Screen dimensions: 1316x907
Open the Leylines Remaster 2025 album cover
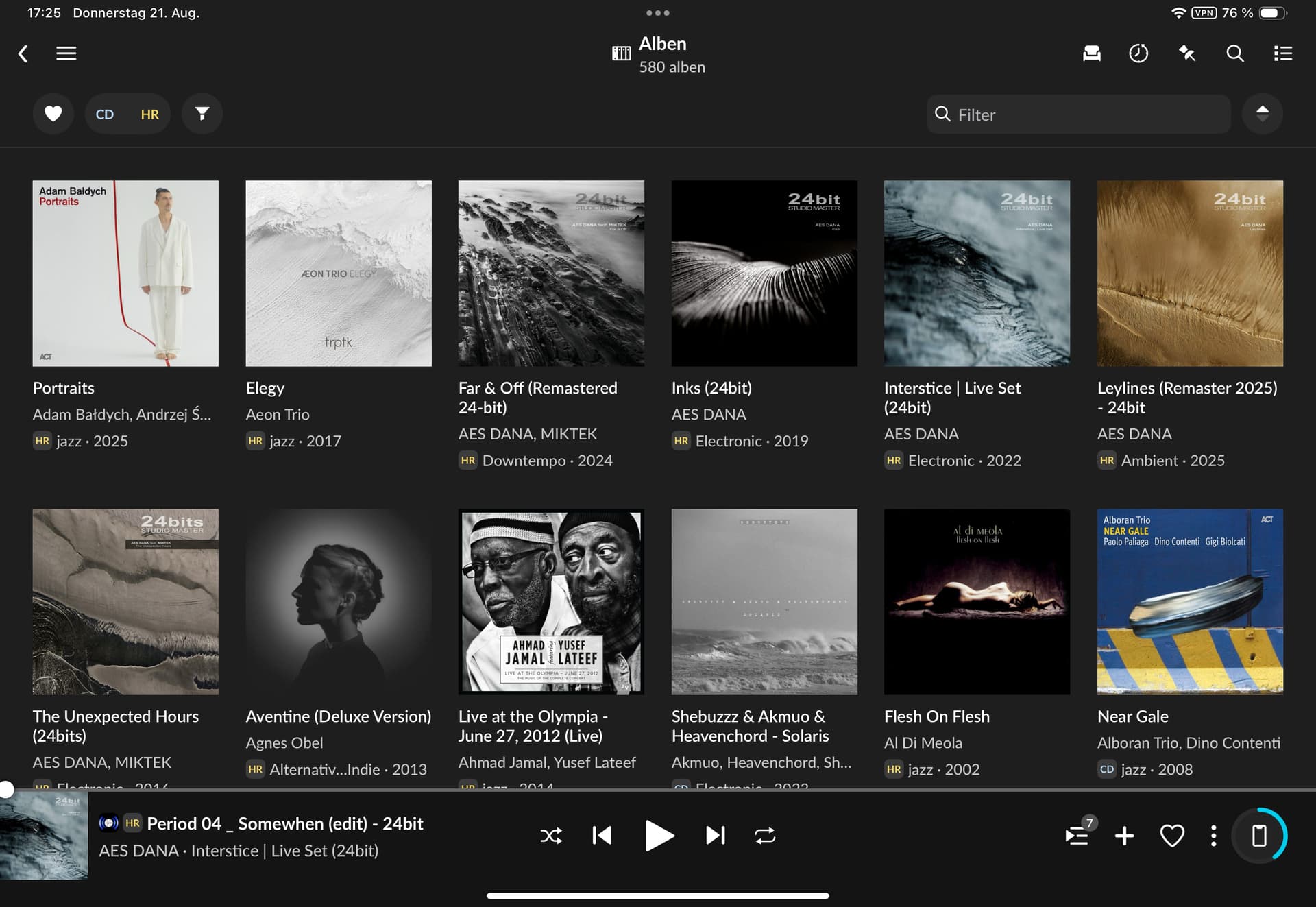pos(1190,274)
